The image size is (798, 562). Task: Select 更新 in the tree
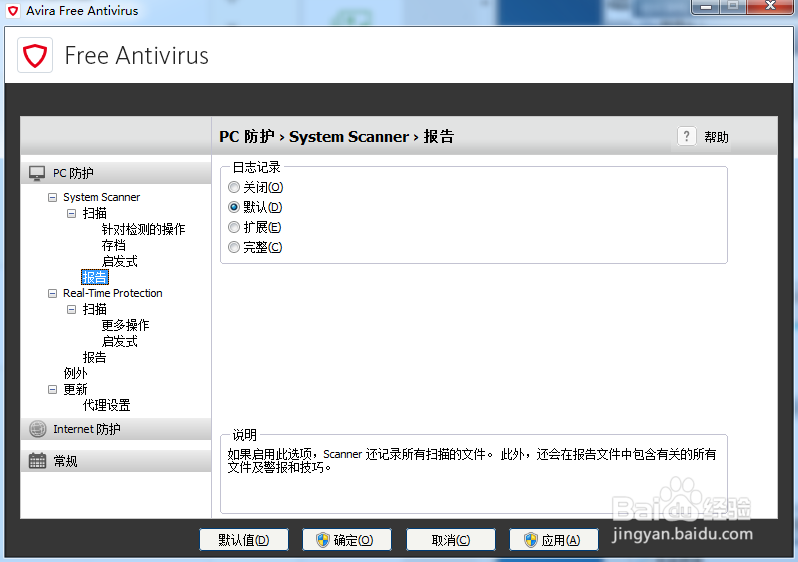point(75,389)
